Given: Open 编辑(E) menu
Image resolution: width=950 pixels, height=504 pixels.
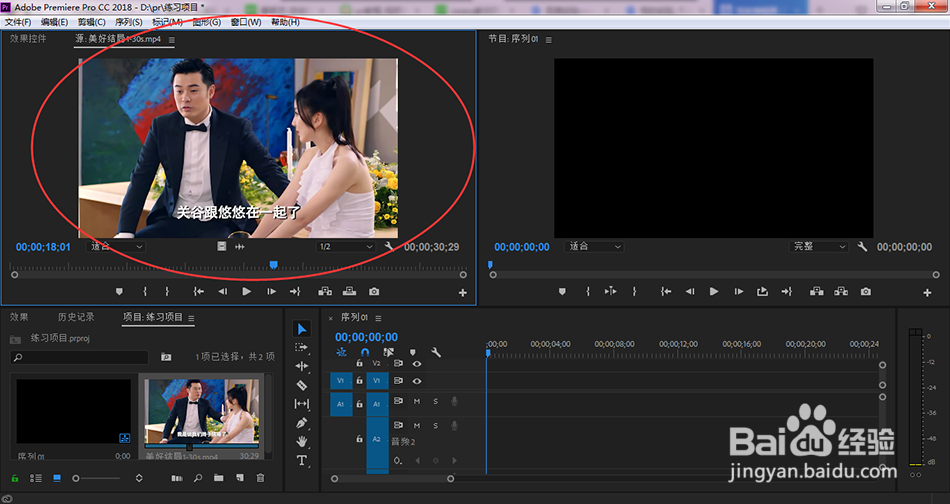Looking at the screenshot, I should click(x=54, y=22).
